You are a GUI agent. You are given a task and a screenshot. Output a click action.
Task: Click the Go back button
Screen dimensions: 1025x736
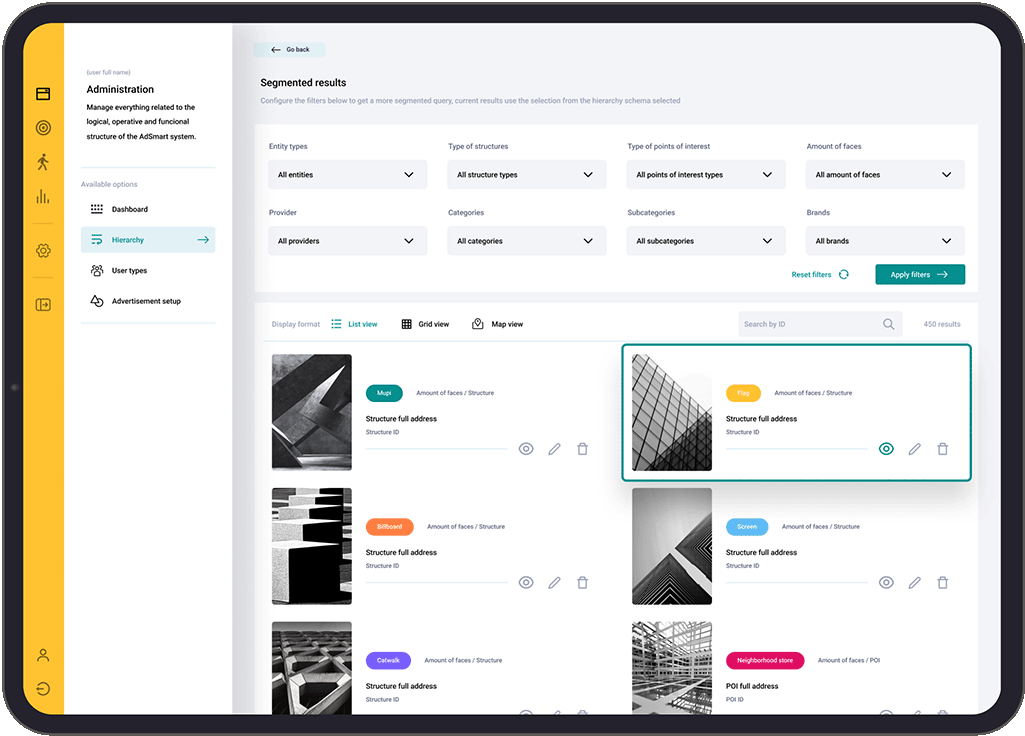(x=289, y=49)
